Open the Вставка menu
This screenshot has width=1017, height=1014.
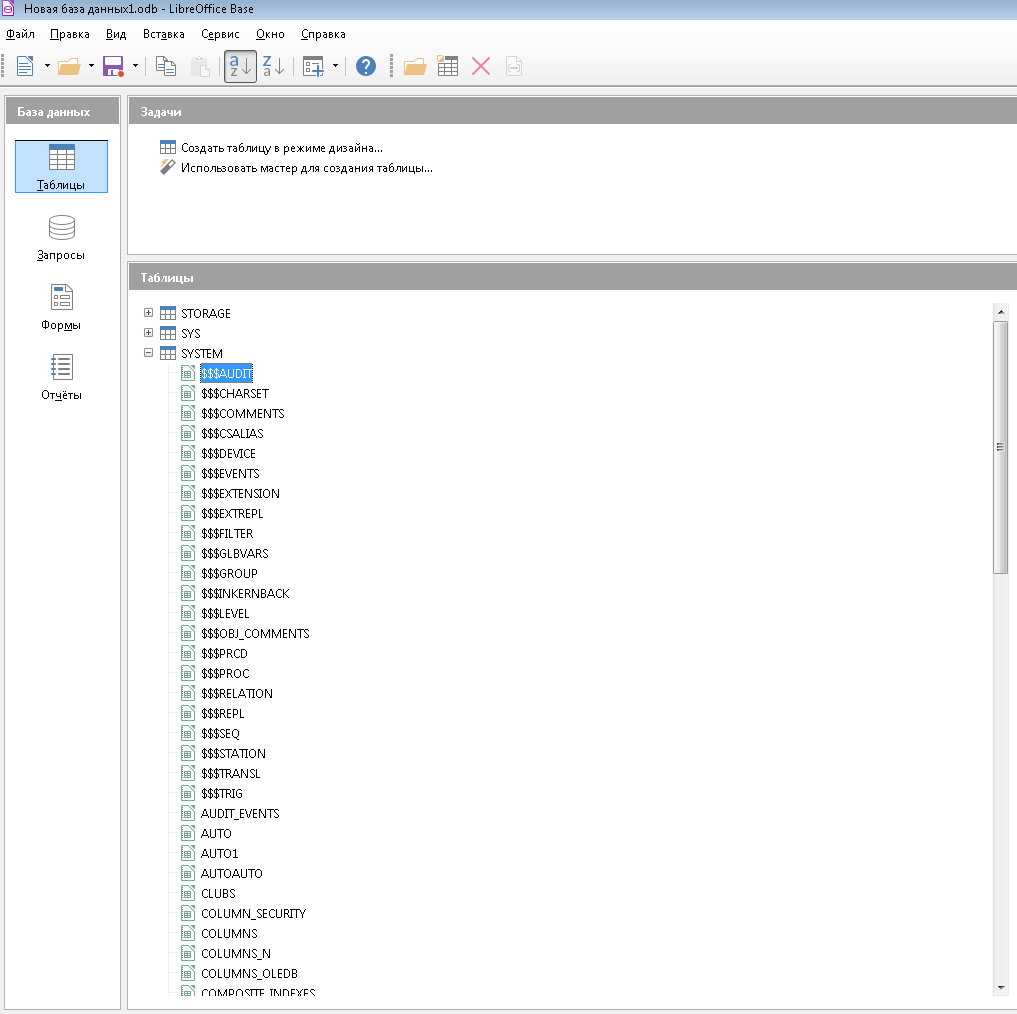(x=164, y=34)
